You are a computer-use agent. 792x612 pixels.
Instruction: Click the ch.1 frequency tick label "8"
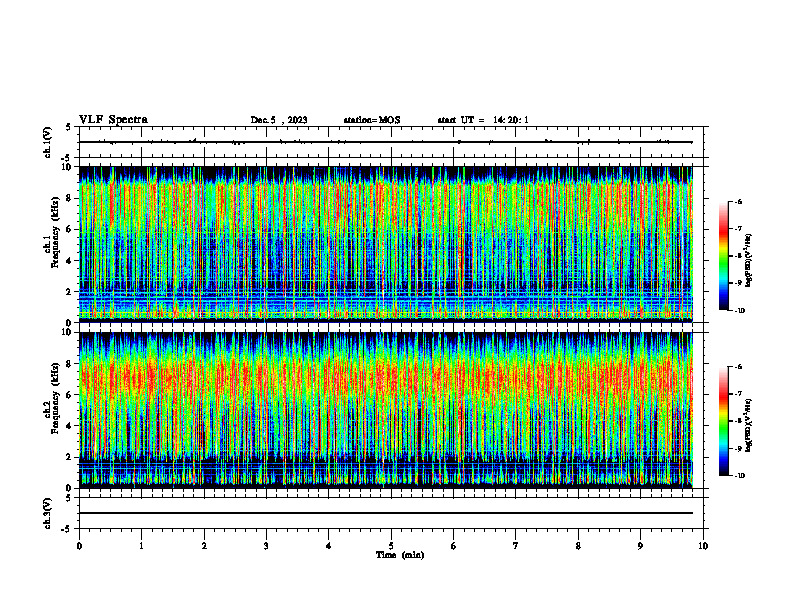click(70, 198)
